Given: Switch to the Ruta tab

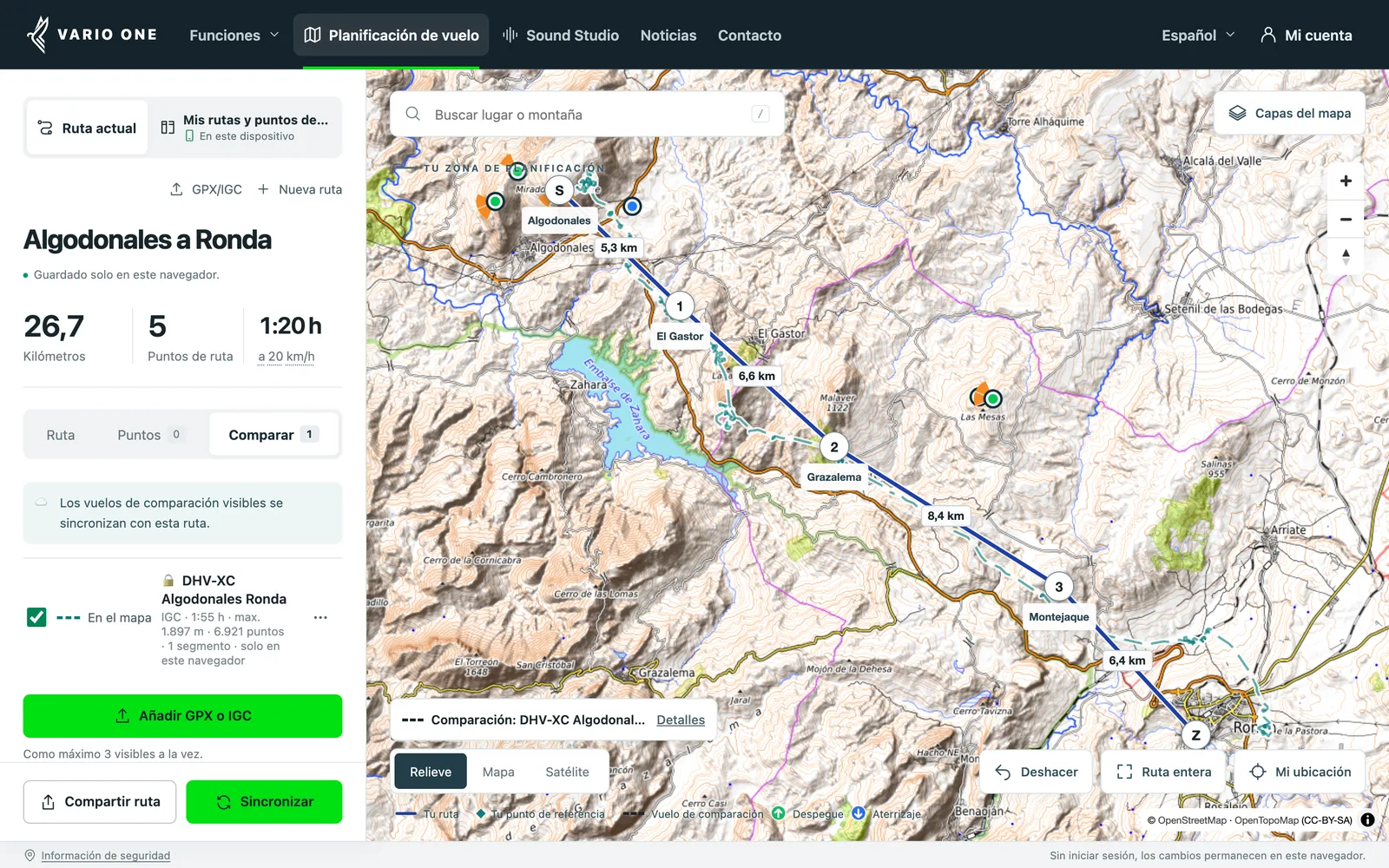Looking at the screenshot, I should (61, 435).
